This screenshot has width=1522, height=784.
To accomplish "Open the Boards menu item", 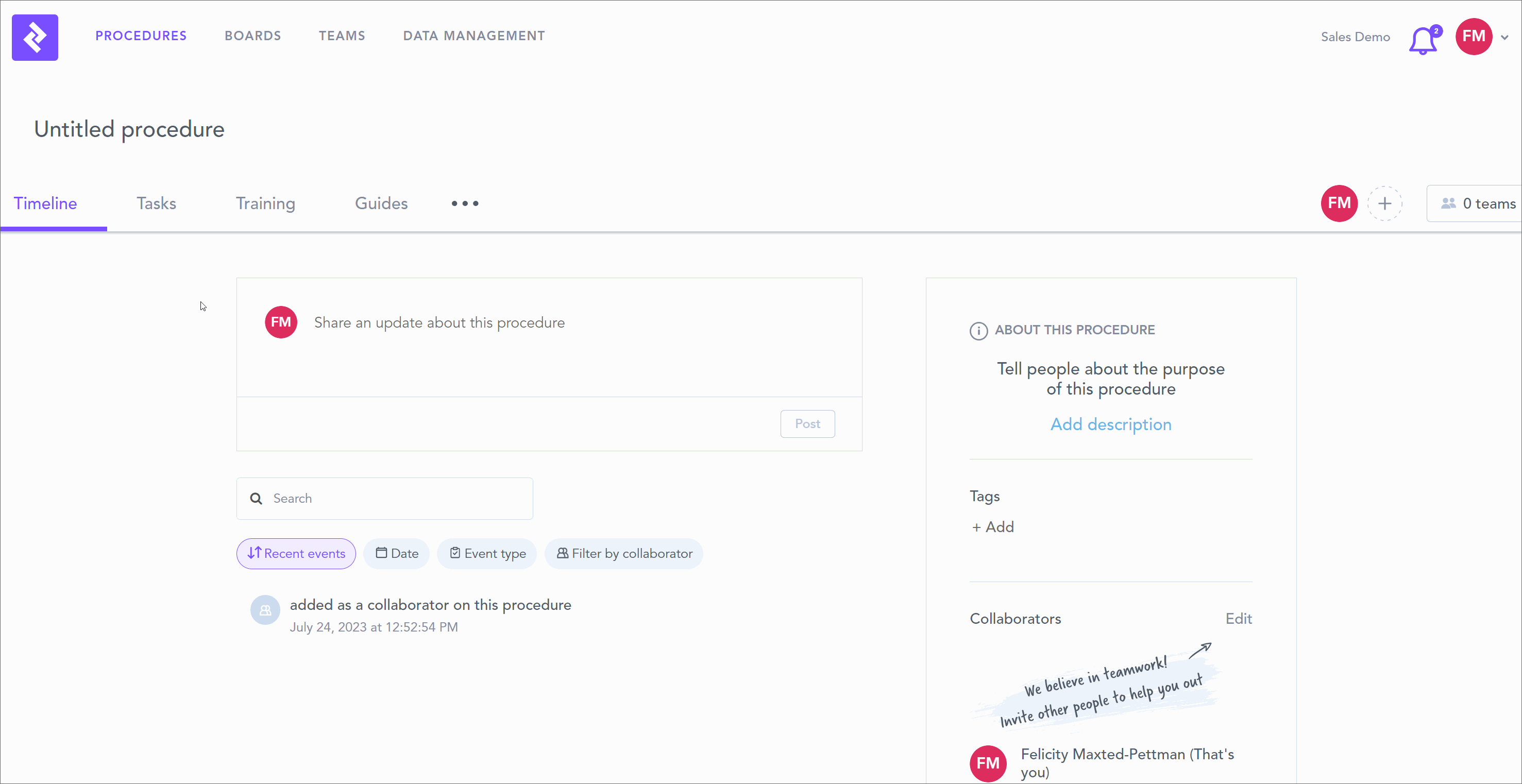I will 252,36.
